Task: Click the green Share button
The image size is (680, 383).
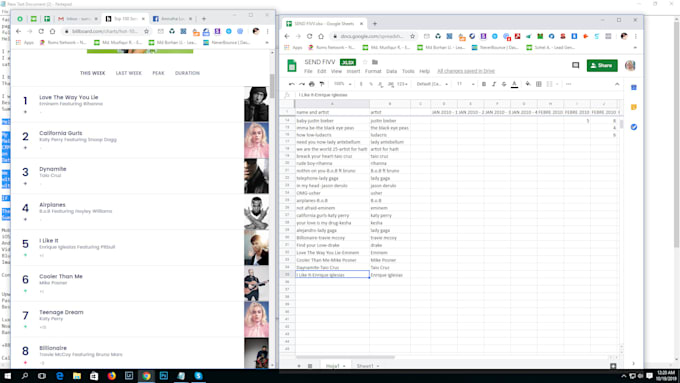Action: (x=602, y=65)
